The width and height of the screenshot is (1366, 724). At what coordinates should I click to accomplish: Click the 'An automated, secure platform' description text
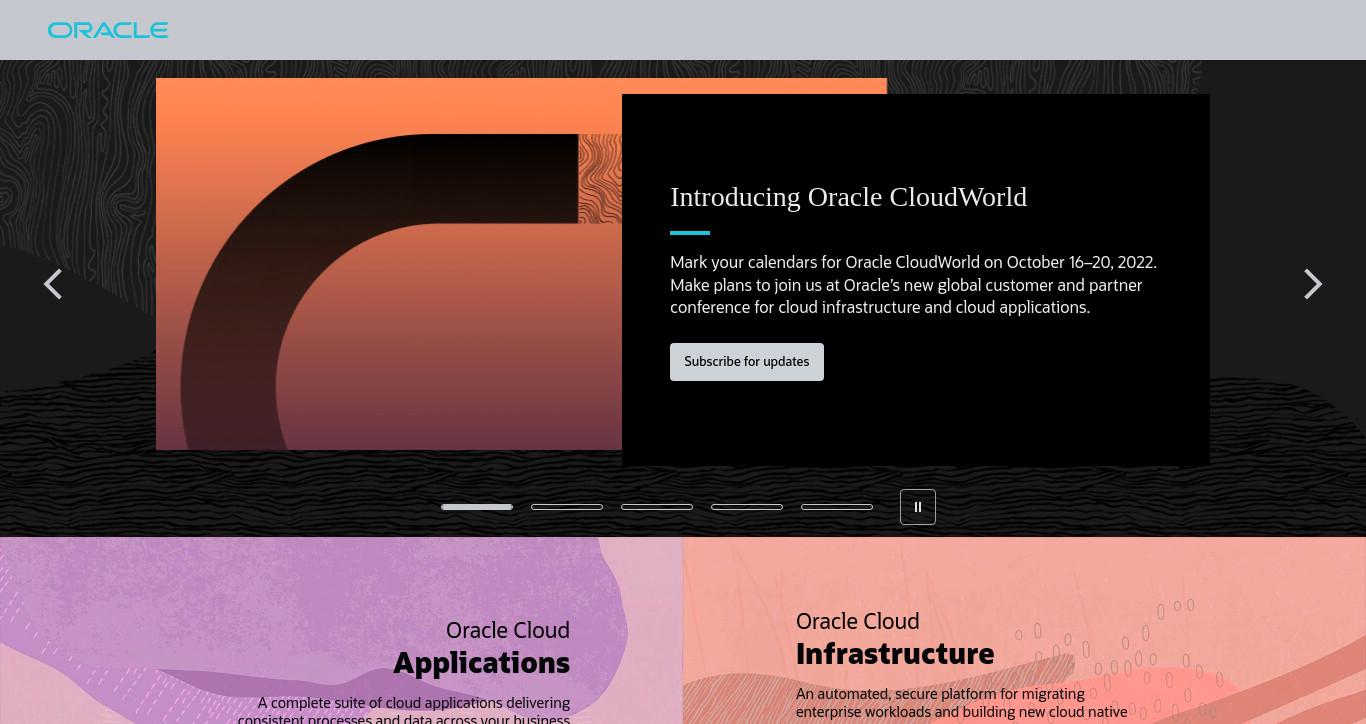coord(962,703)
